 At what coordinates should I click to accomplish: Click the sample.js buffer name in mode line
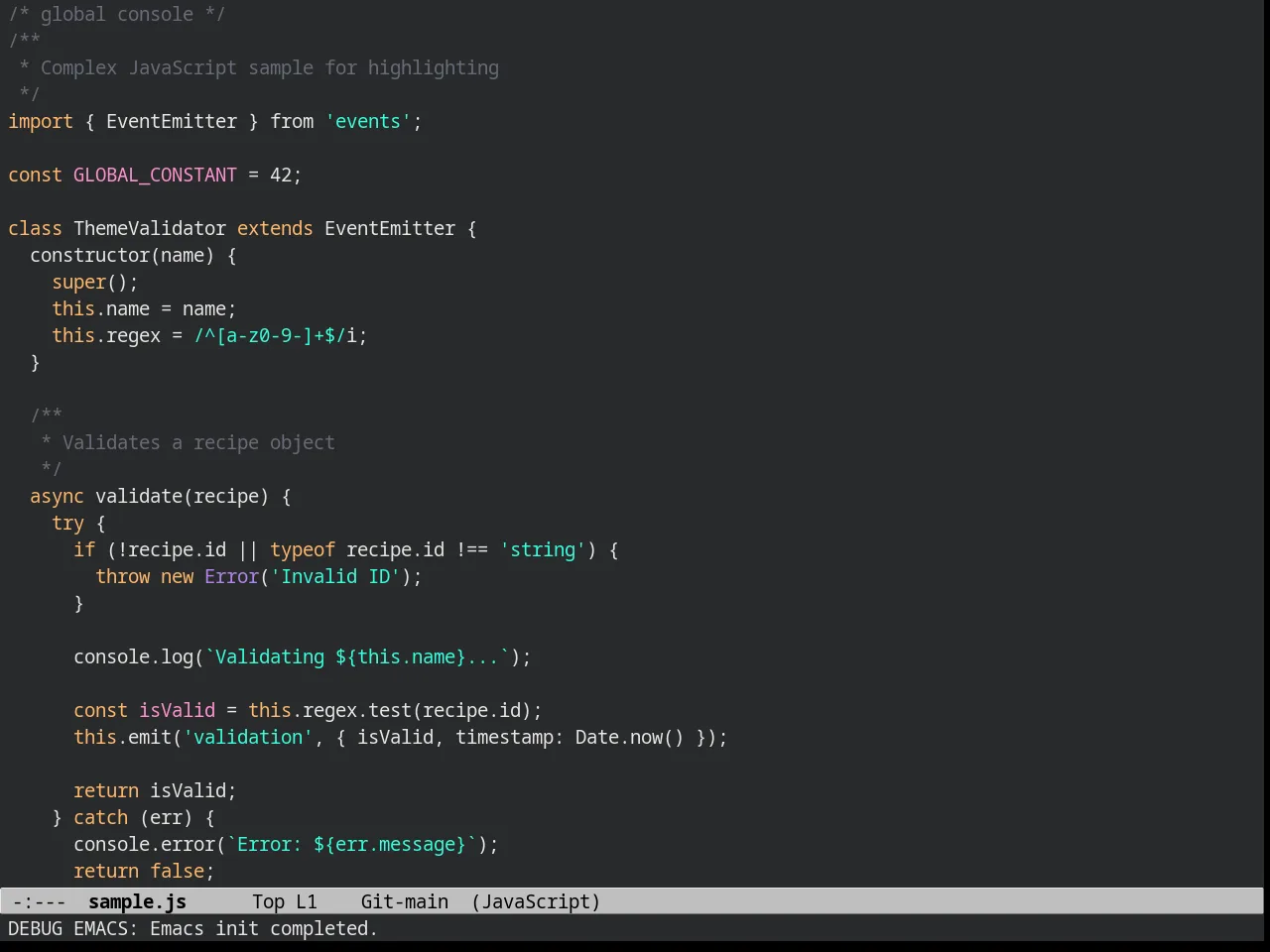pyautogui.click(x=137, y=901)
